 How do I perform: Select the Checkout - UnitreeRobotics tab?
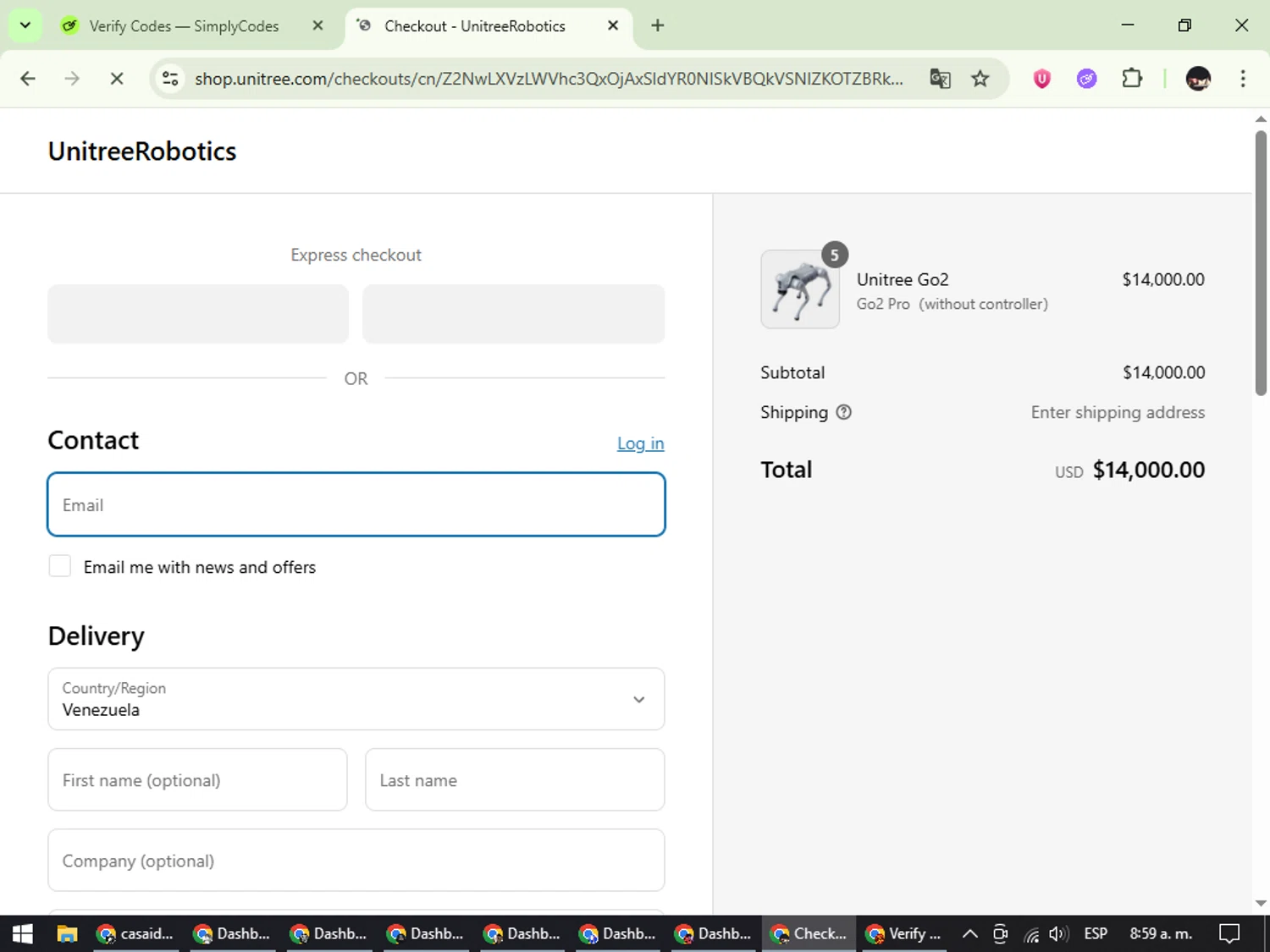click(x=474, y=26)
